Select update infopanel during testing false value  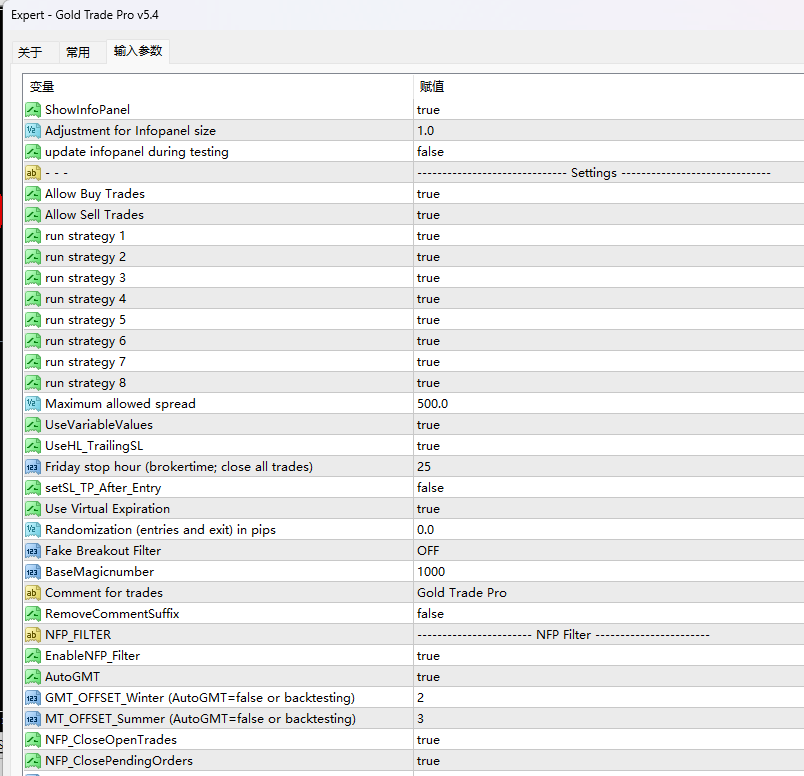pyautogui.click(x=430, y=152)
